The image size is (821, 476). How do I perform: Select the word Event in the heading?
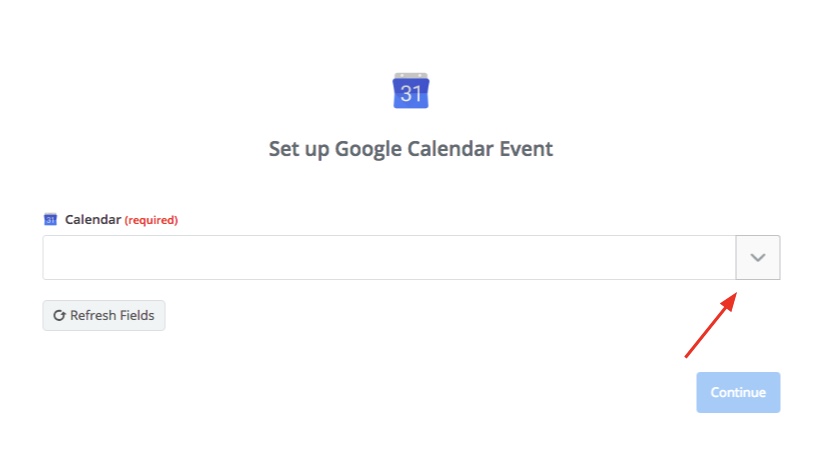[526, 149]
